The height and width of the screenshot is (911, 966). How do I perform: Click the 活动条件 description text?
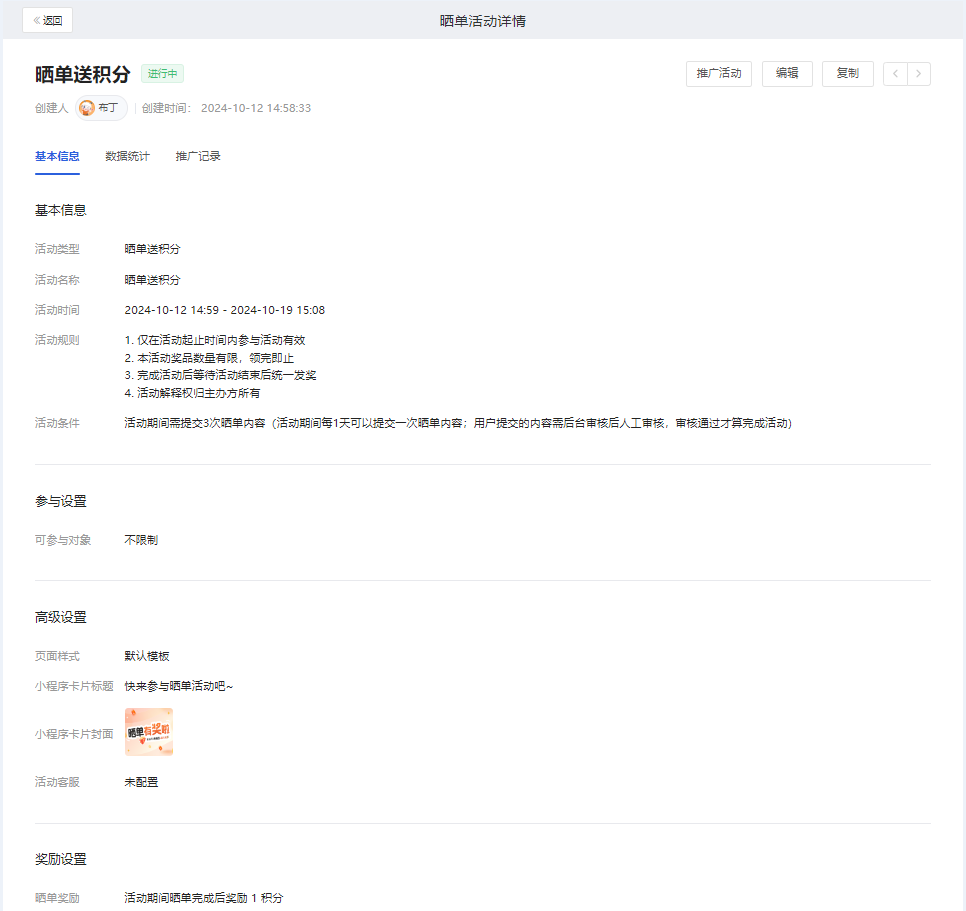click(x=458, y=423)
